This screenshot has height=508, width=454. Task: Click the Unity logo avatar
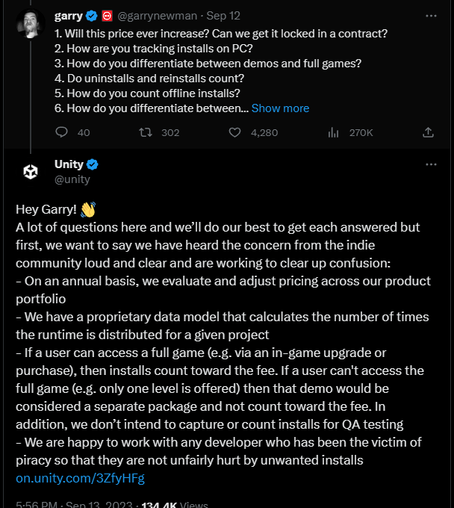click(x=30, y=172)
